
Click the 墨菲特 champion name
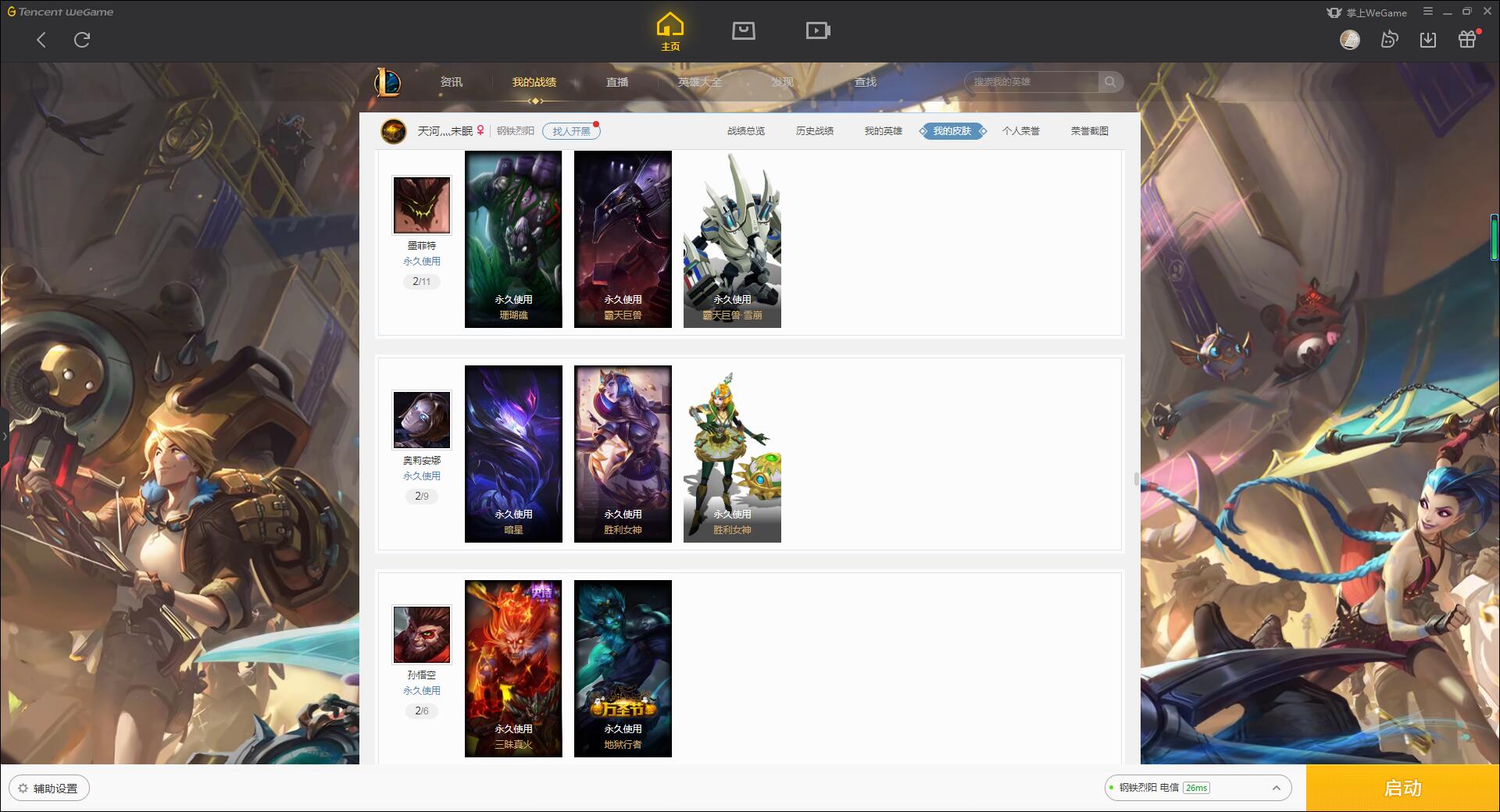[422, 246]
